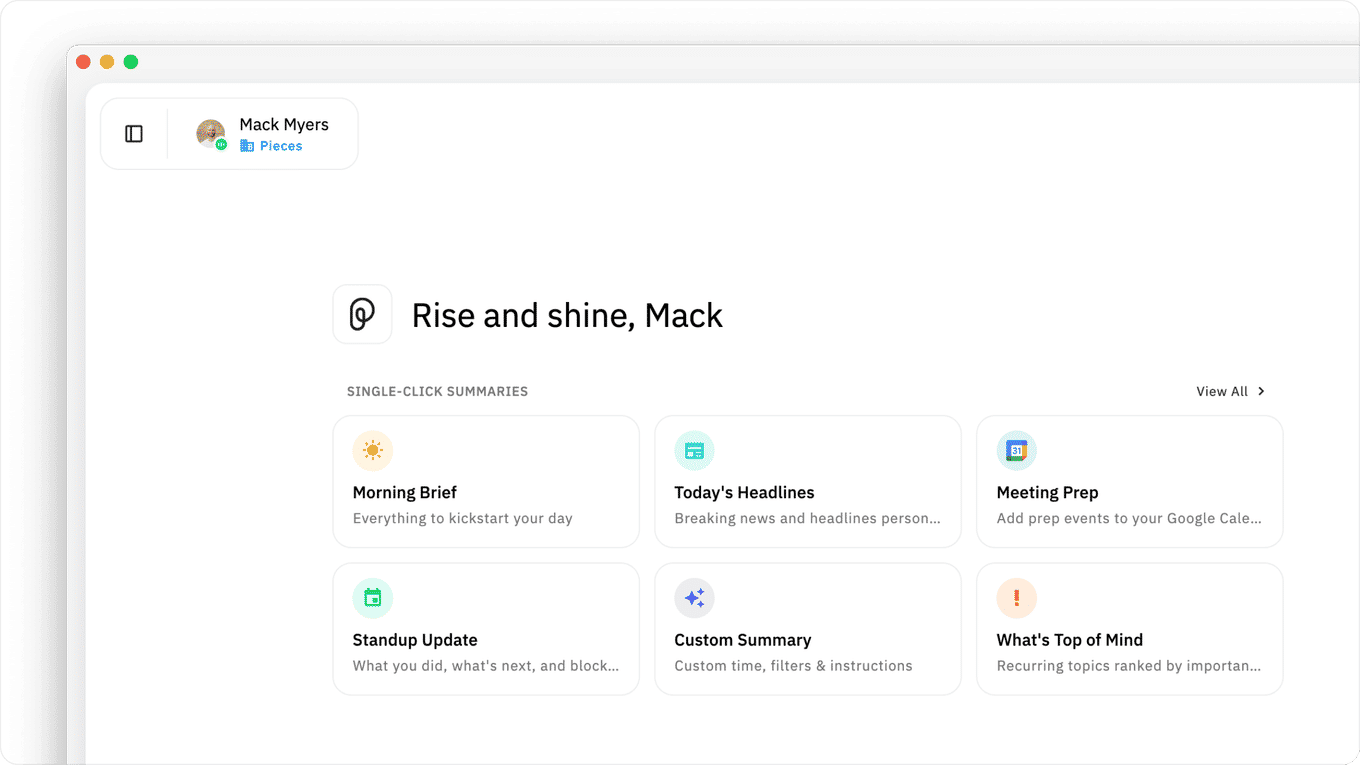Screen dimensions: 1360x765
Task: Click 'Everything to kickstart your day' text
Action: pyautogui.click(x=463, y=518)
